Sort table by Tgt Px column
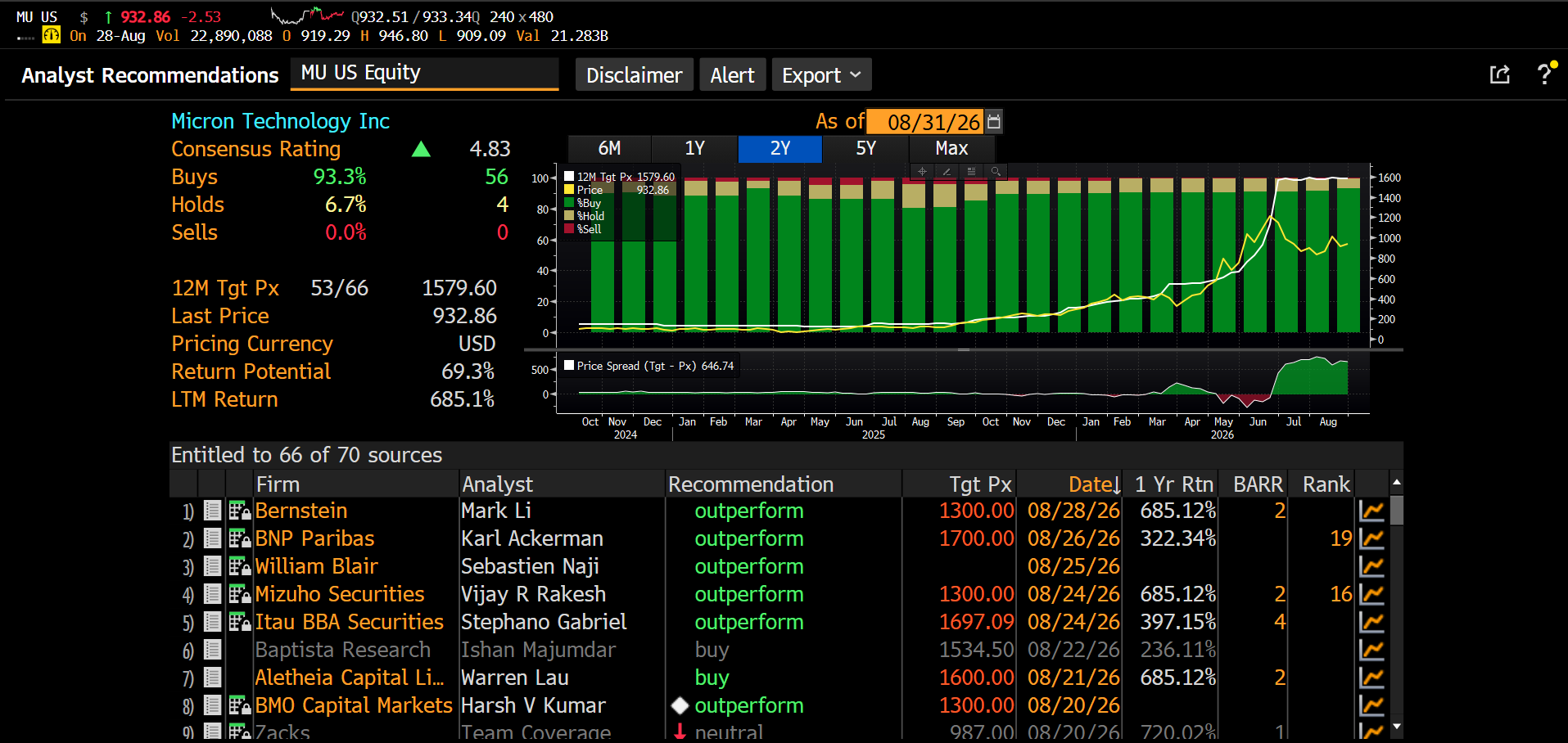Screen dimensions: 1568x743 pyautogui.click(x=959, y=484)
